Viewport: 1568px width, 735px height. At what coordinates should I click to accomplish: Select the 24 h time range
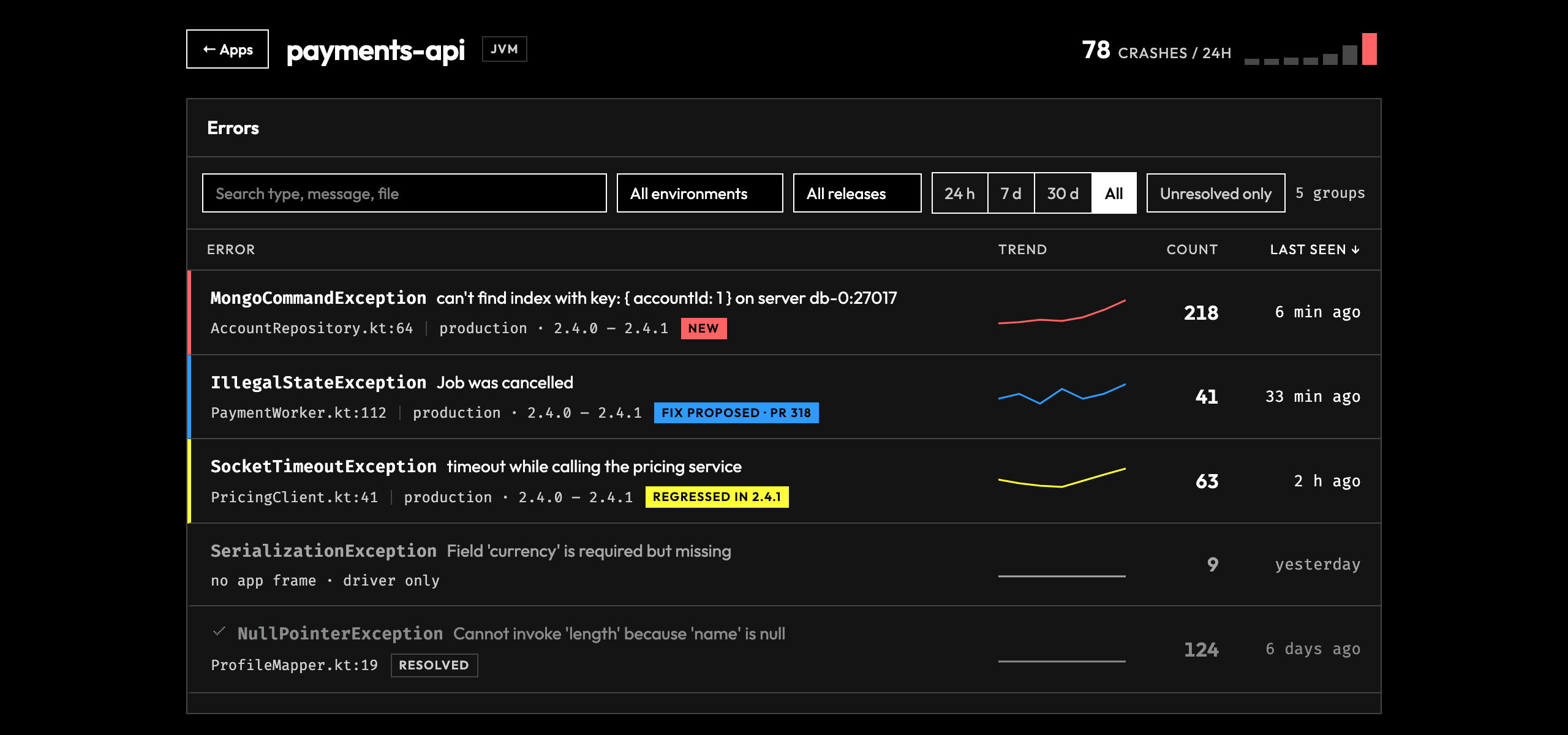tap(960, 193)
